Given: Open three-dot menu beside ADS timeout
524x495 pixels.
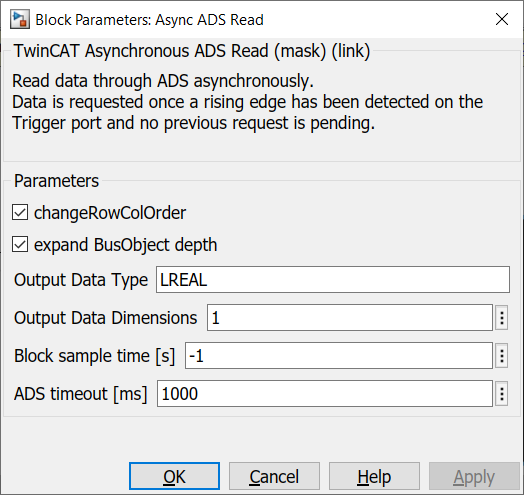Looking at the screenshot, I should tap(501, 394).
